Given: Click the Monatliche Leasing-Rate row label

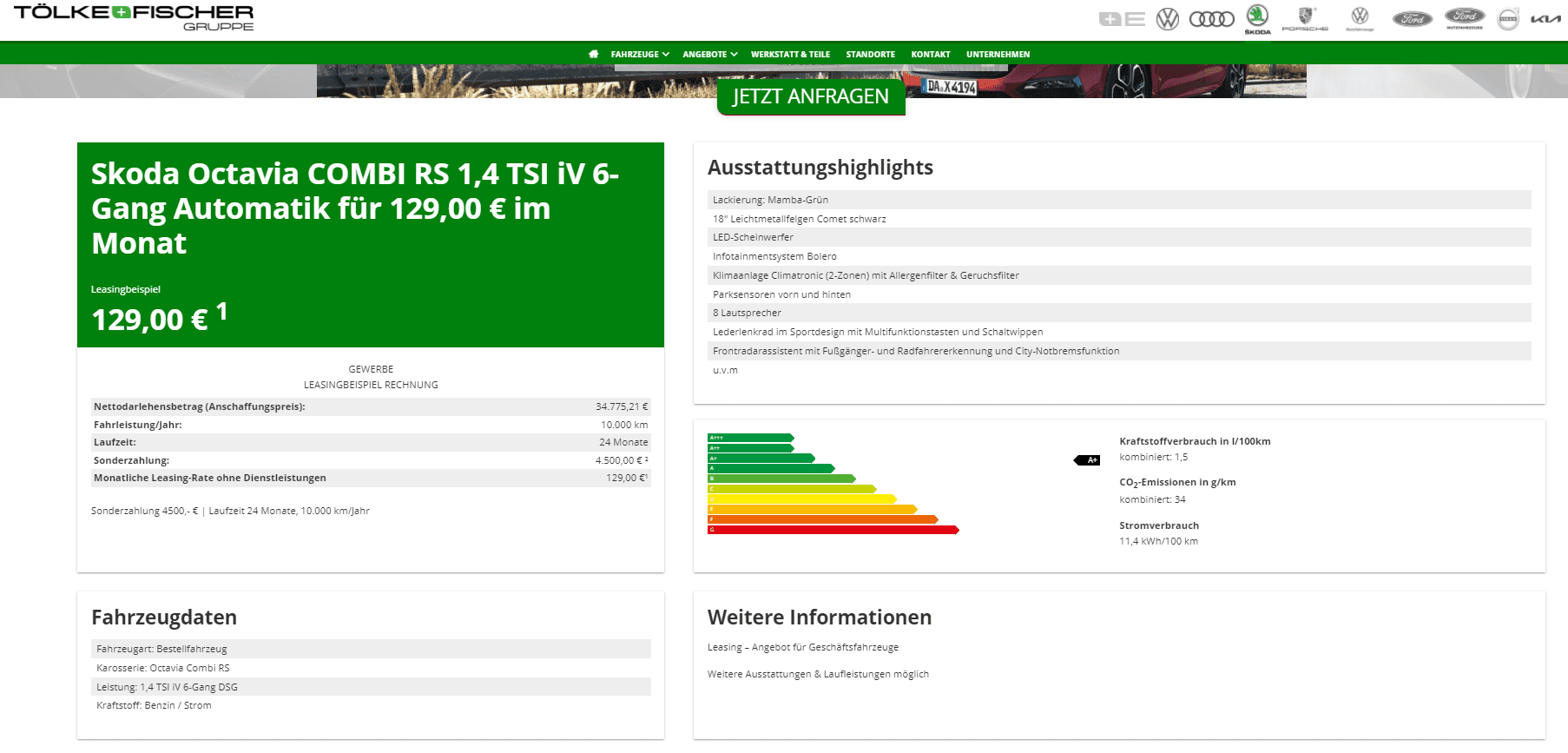Looking at the screenshot, I should (x=210, y=478).
